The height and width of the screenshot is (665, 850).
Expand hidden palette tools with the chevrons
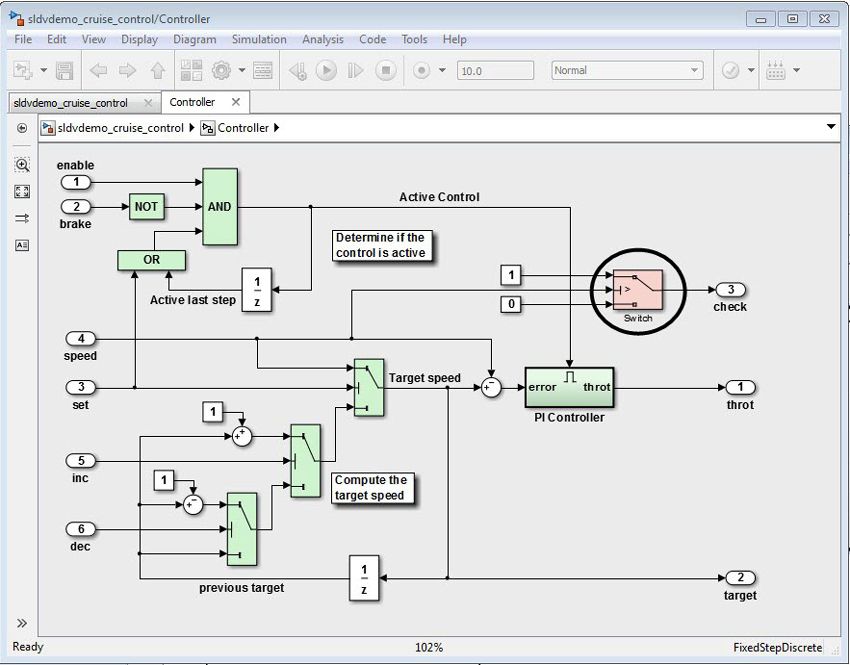[21, 623]
